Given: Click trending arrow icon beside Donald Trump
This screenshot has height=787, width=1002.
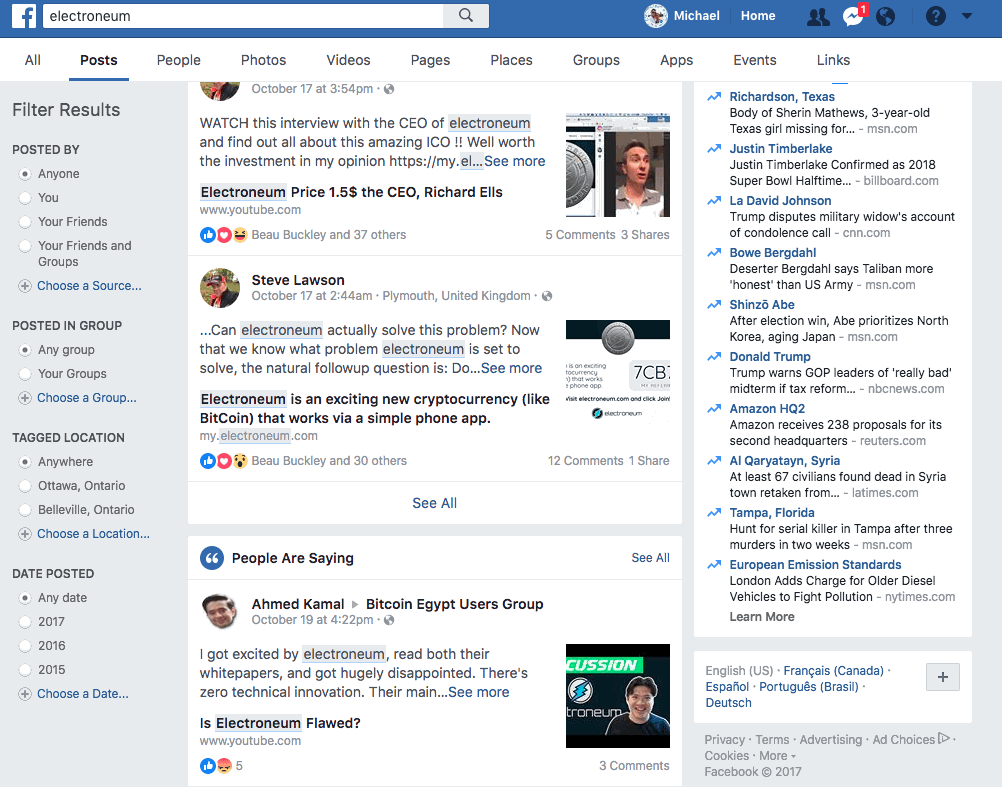Looking at the screenshot, I should 714,357.
